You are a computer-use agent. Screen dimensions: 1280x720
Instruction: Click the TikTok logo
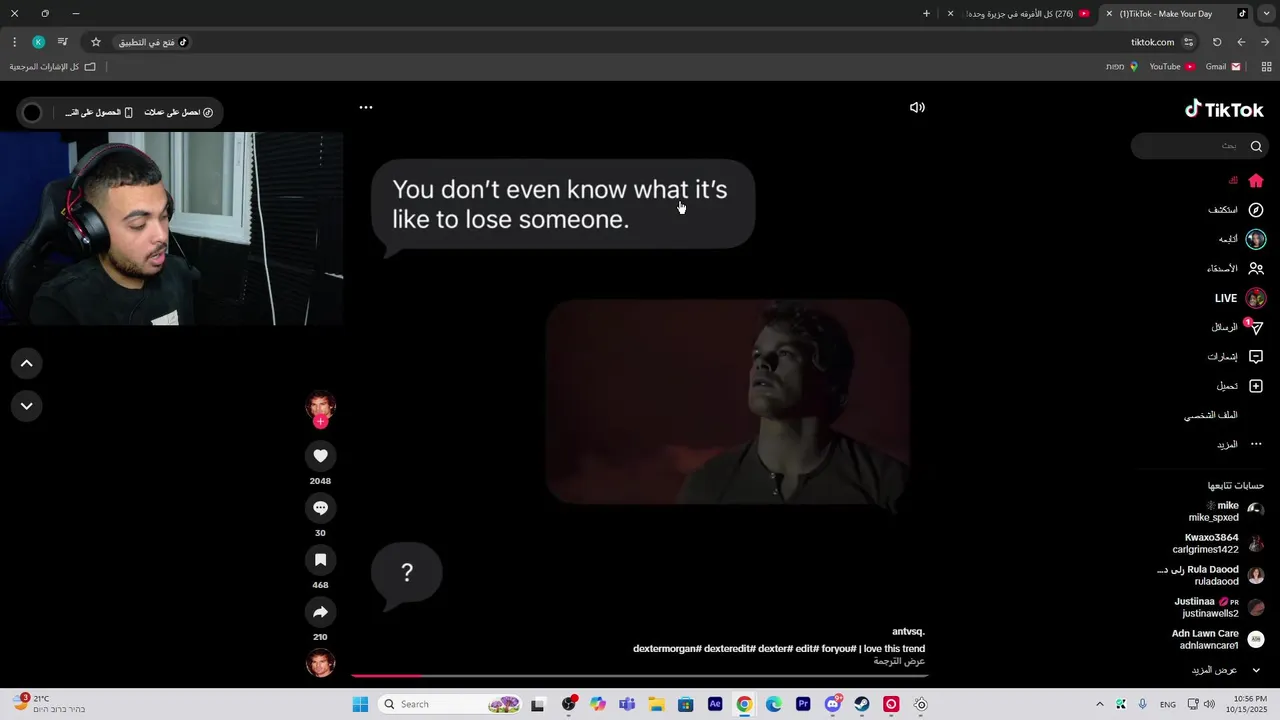[x=1224, y=109]
